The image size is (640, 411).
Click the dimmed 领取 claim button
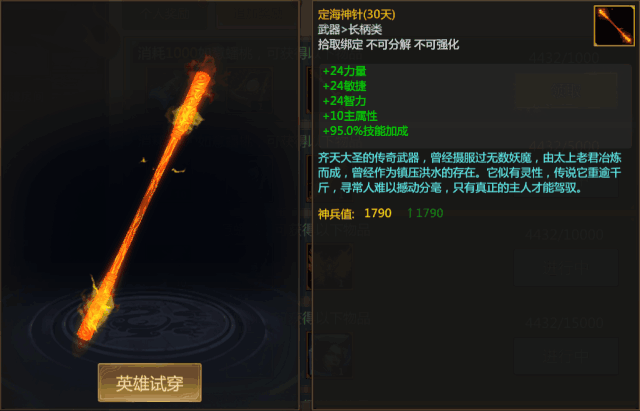(565, 91)
